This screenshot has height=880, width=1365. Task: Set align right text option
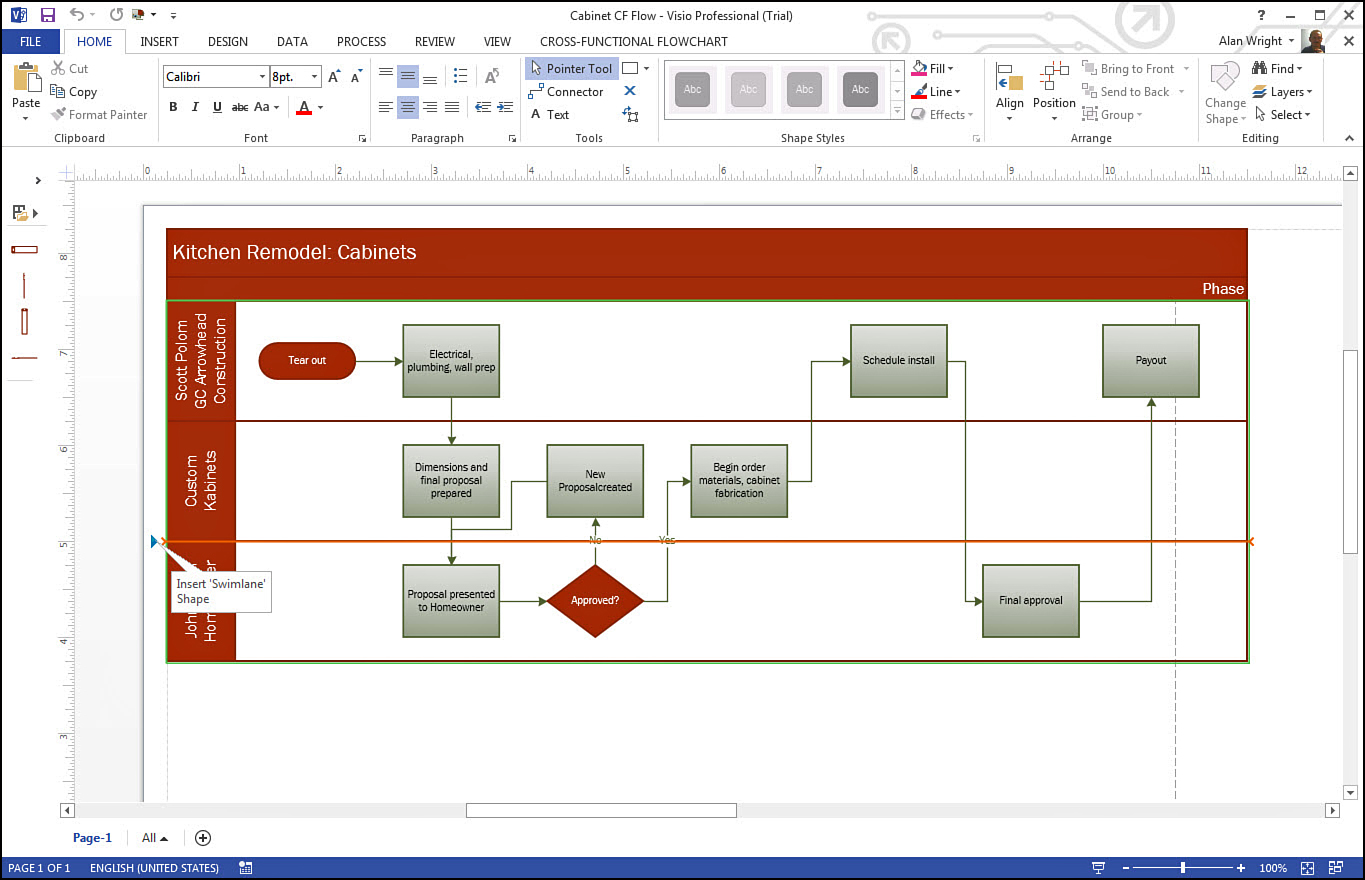(x=430, y=107)
